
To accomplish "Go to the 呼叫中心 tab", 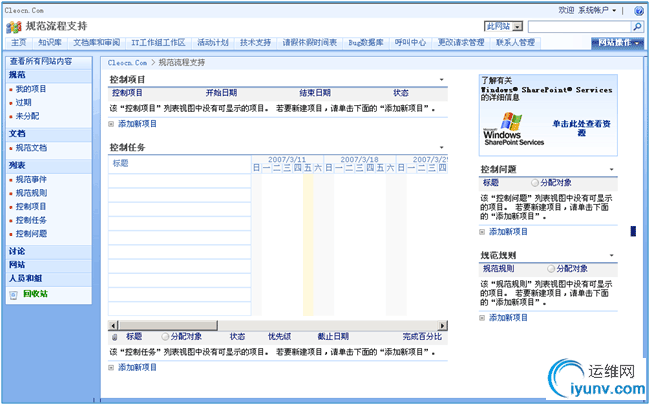I will (410, 43).
